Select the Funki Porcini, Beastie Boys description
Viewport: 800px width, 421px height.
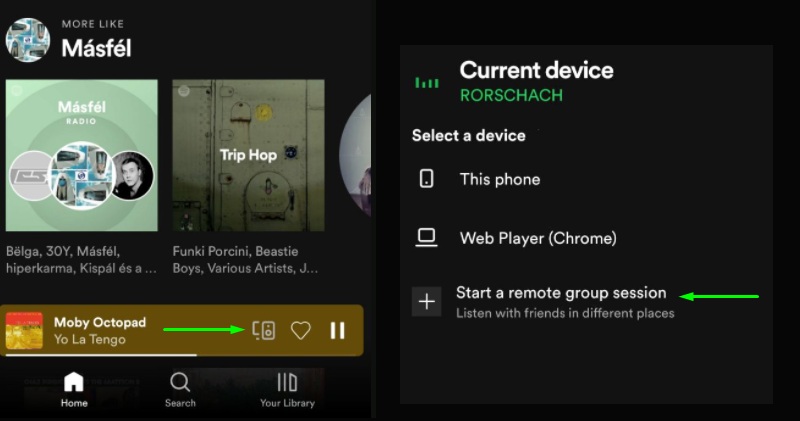pyautogui.click(x=245, y=260)
